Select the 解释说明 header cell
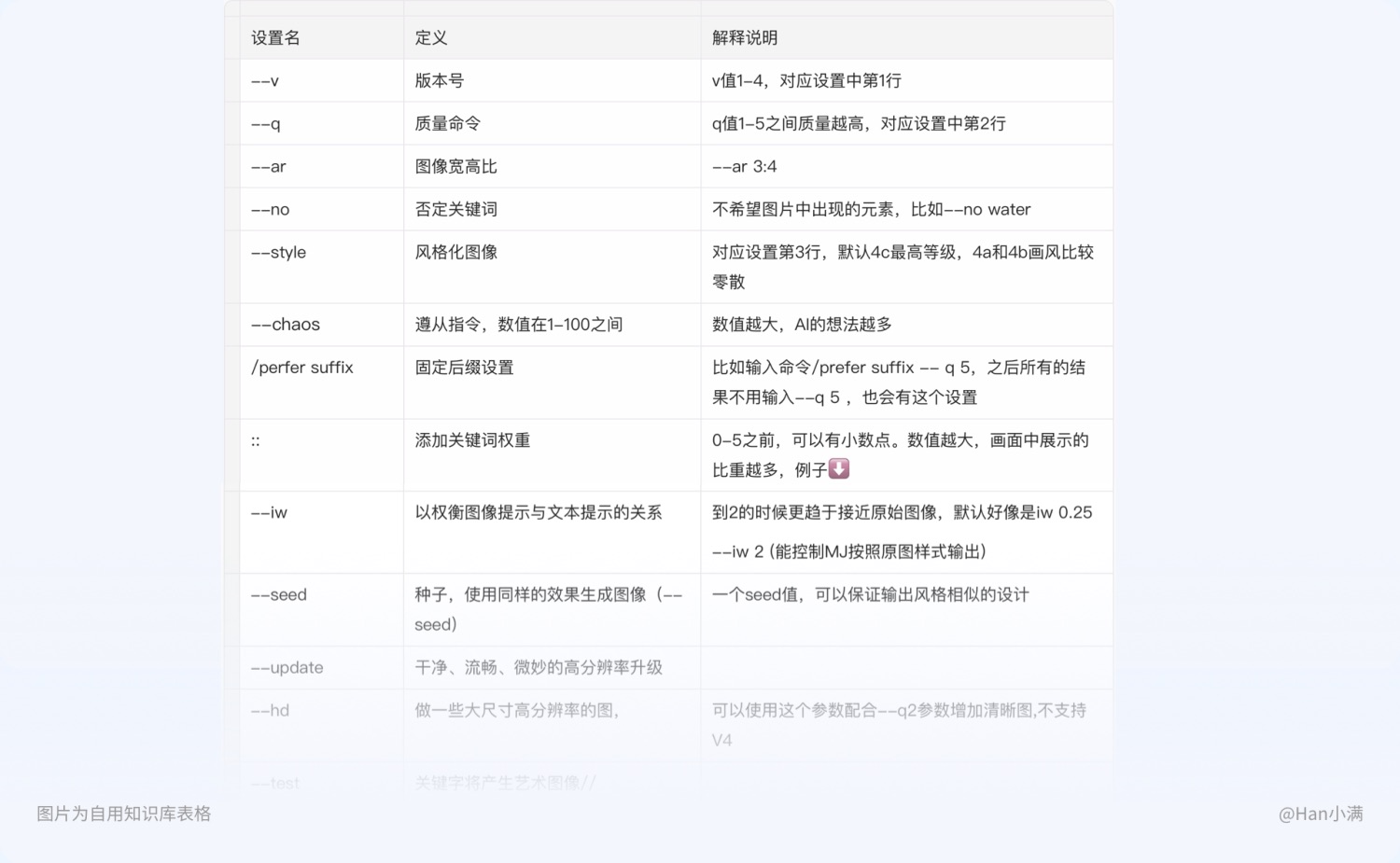This screenshot has width=1400, height=863. click(907, 38)
